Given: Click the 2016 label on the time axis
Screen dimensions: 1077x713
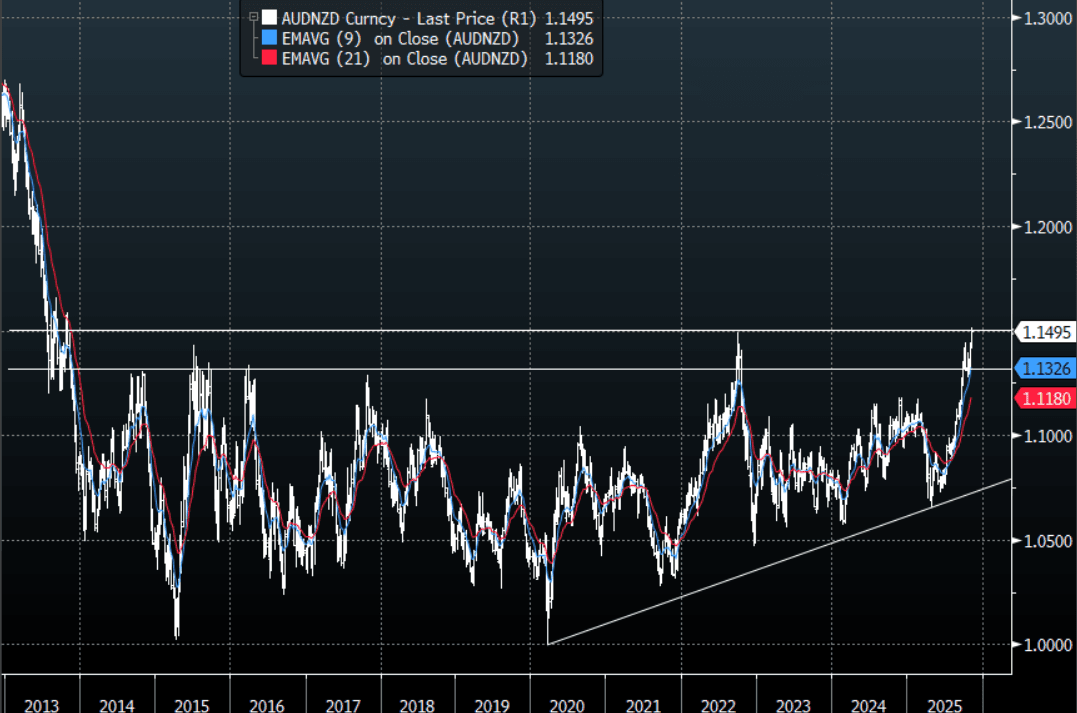Looking at the screenshot, I should pyautogui.click(x=266, y=705).
